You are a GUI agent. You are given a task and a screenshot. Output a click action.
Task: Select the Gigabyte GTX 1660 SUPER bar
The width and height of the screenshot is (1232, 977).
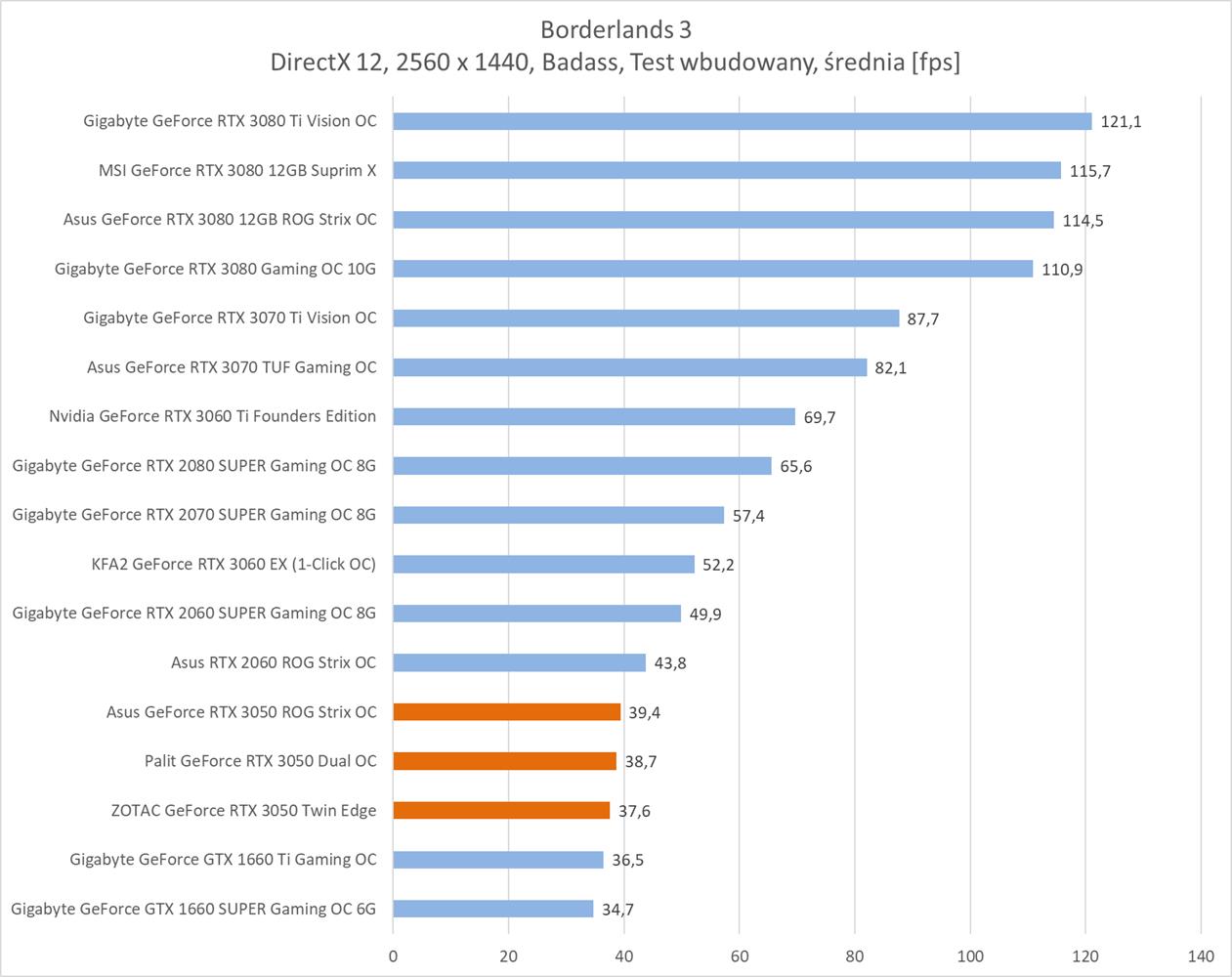[x=492, y=909]
